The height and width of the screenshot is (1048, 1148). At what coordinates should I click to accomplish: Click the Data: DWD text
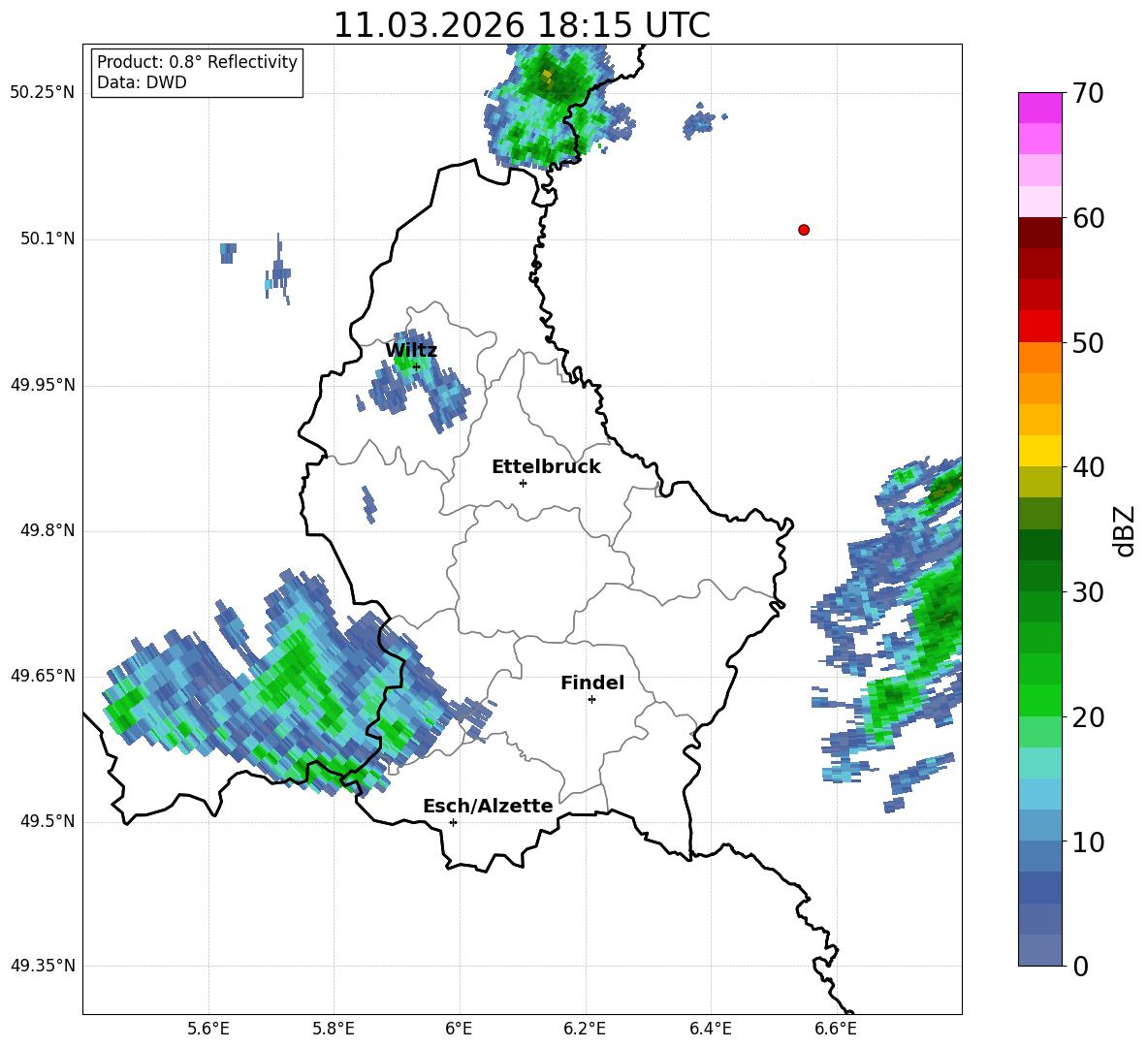click(x=142, y=82)
